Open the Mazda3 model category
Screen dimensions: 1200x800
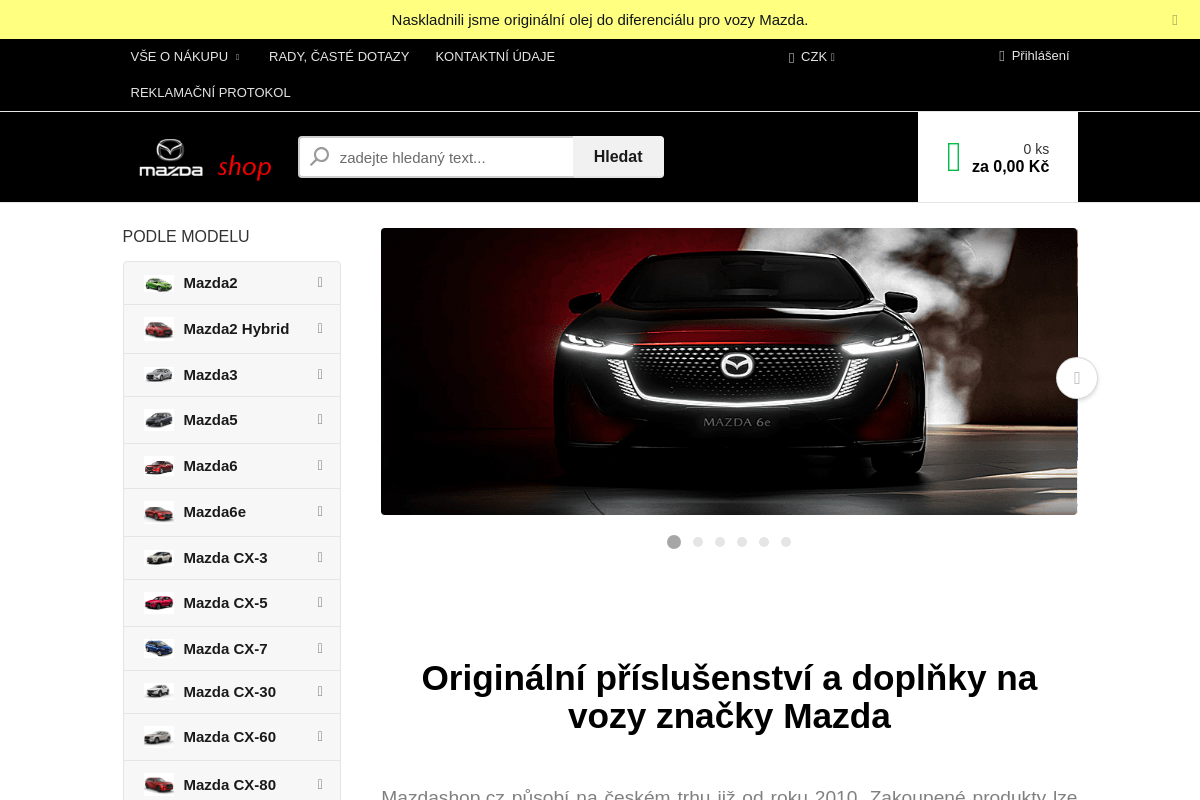(x=232, y=375)
